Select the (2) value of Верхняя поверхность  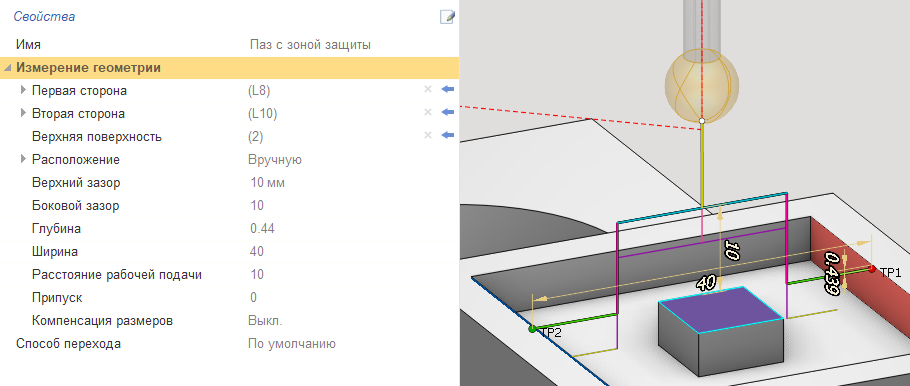[255, 137]
